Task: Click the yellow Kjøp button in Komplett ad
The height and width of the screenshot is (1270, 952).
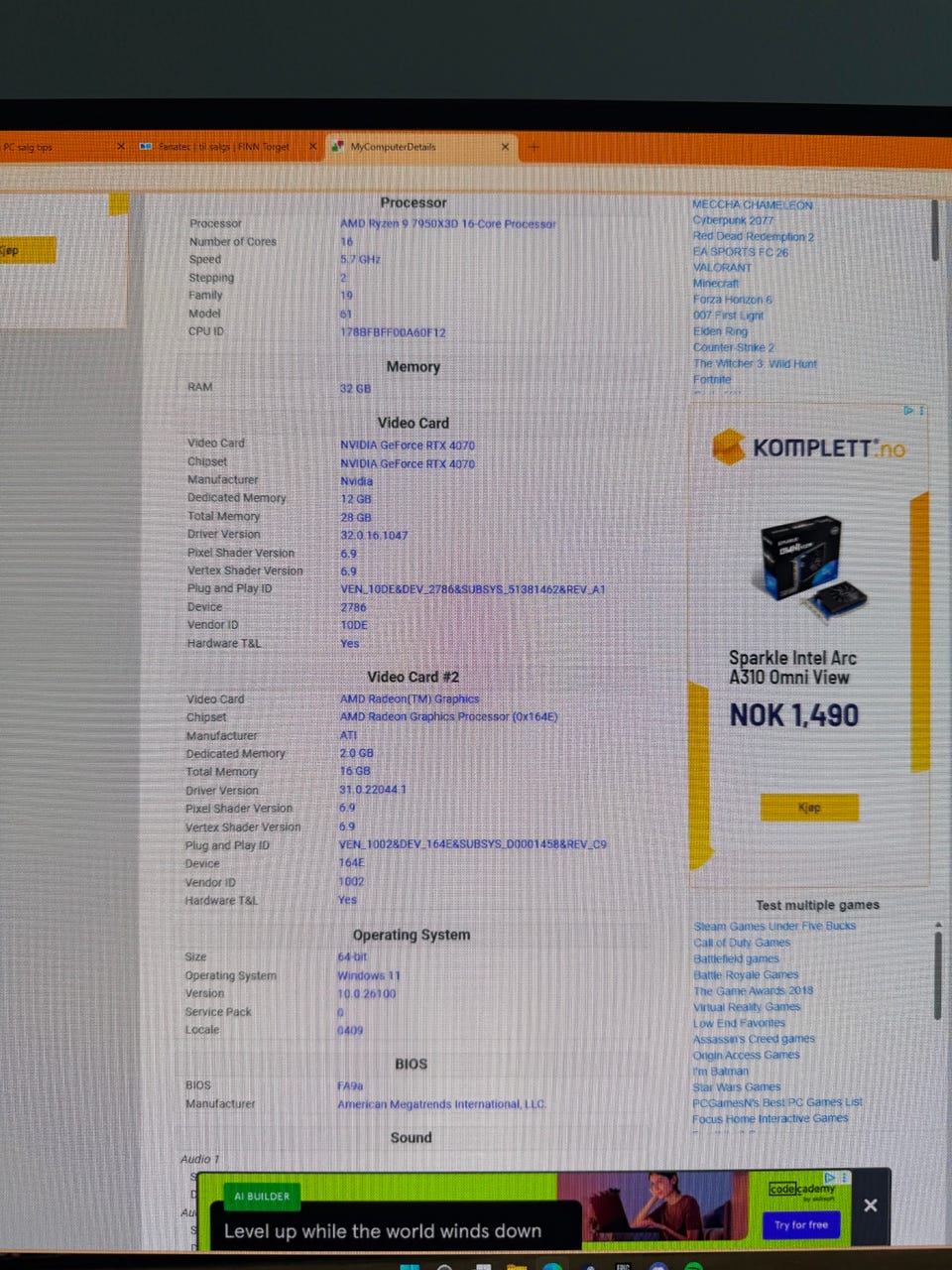Action: pyautogui.click(x=809, y=808)
